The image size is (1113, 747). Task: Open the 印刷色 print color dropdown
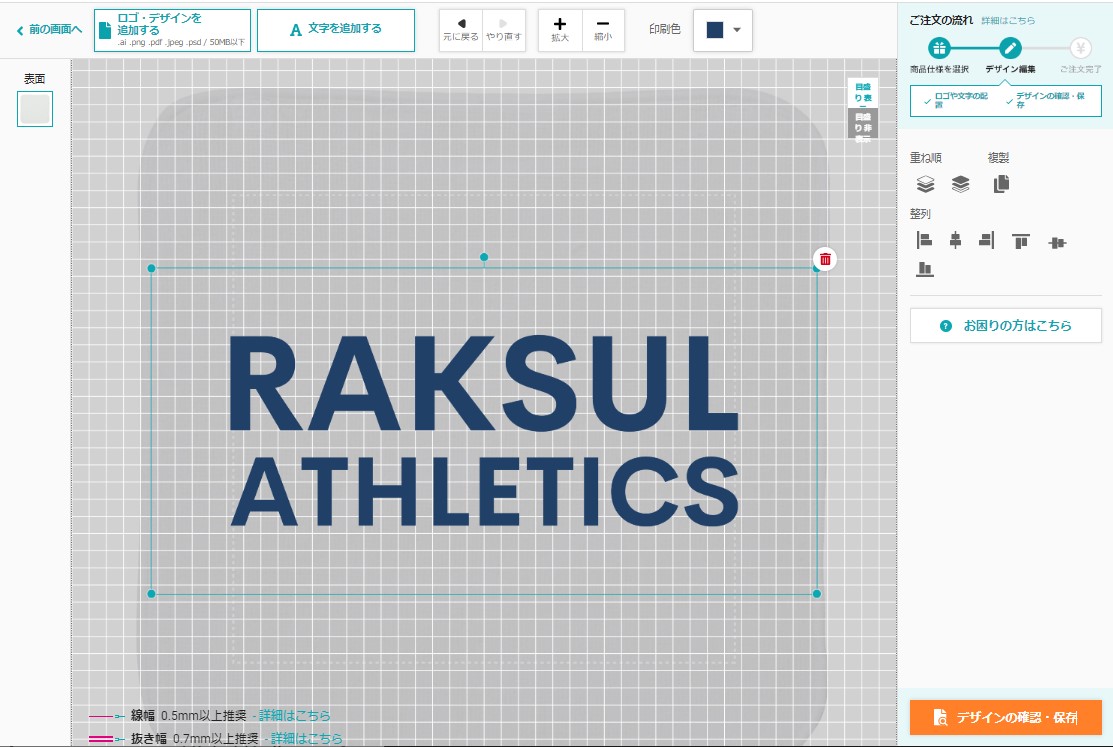point(737,30)
